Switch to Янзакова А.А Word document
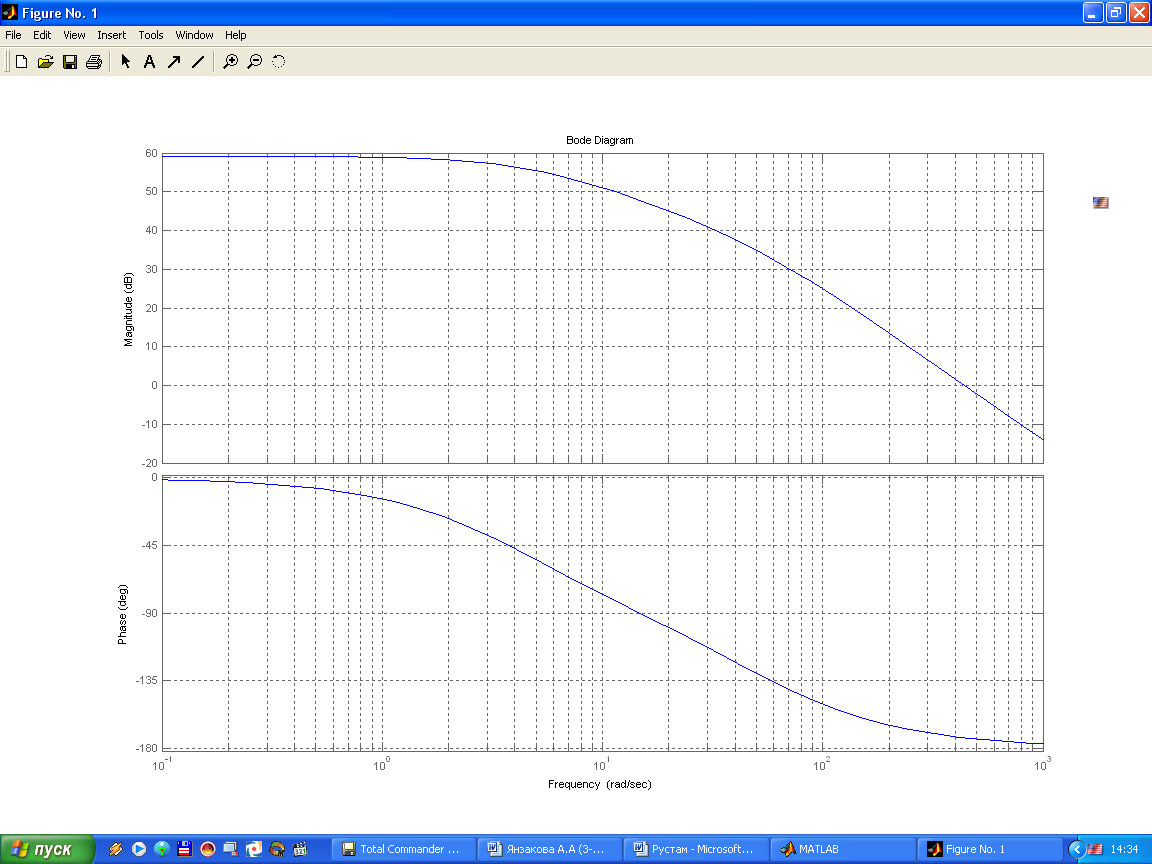The image size is (1152, 864). point(550,849)
